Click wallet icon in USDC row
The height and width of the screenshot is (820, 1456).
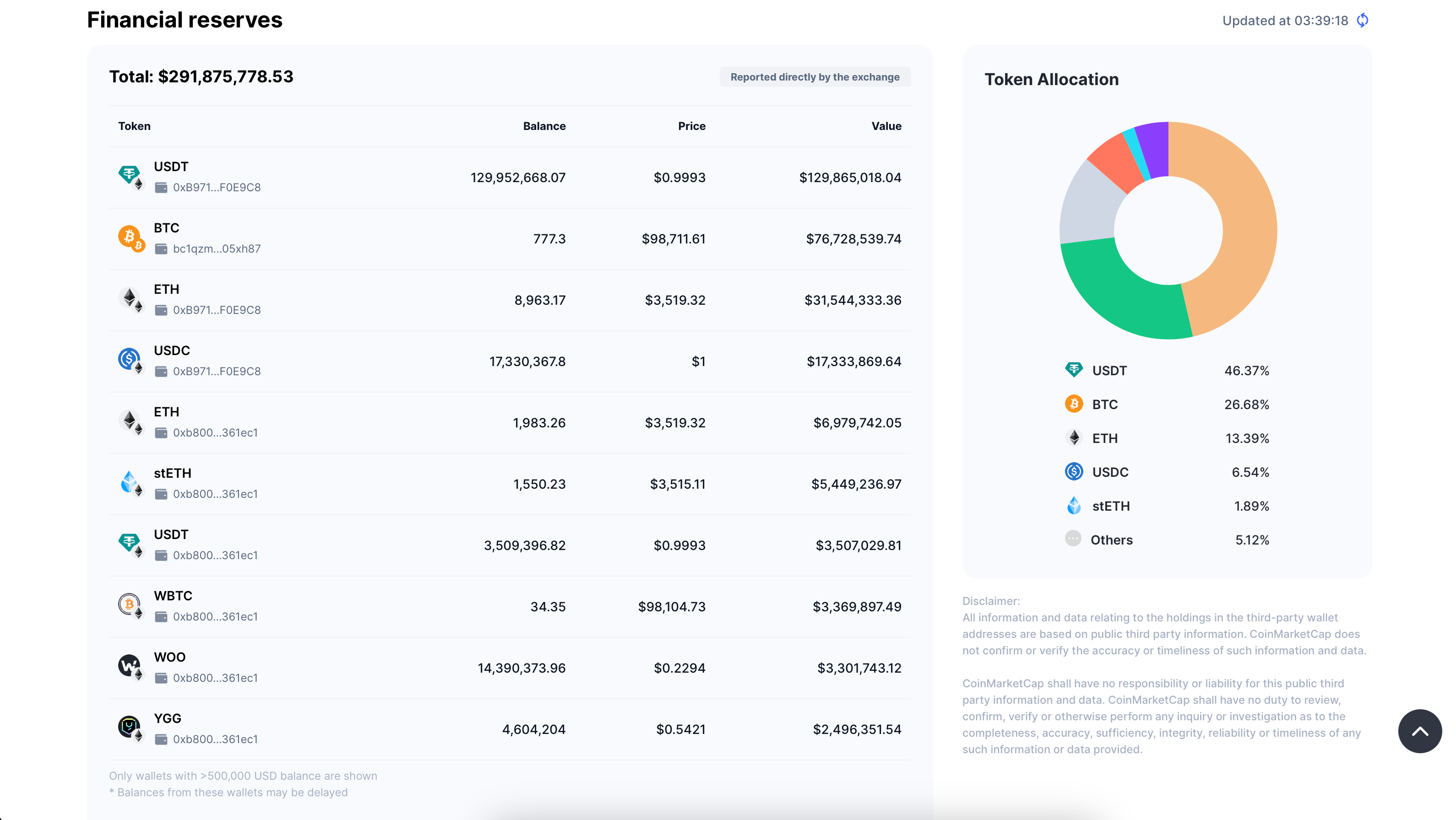tap(161, 372)
